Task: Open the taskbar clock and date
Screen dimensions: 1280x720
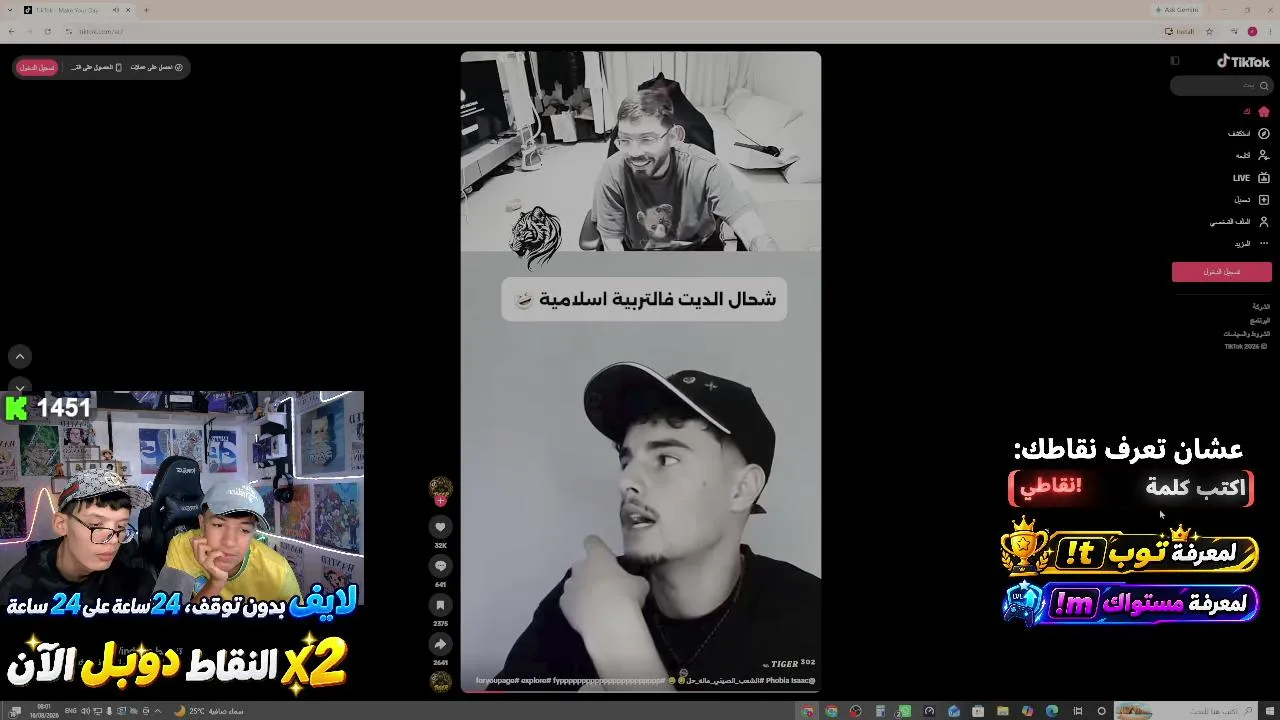Action: (44, 711)
